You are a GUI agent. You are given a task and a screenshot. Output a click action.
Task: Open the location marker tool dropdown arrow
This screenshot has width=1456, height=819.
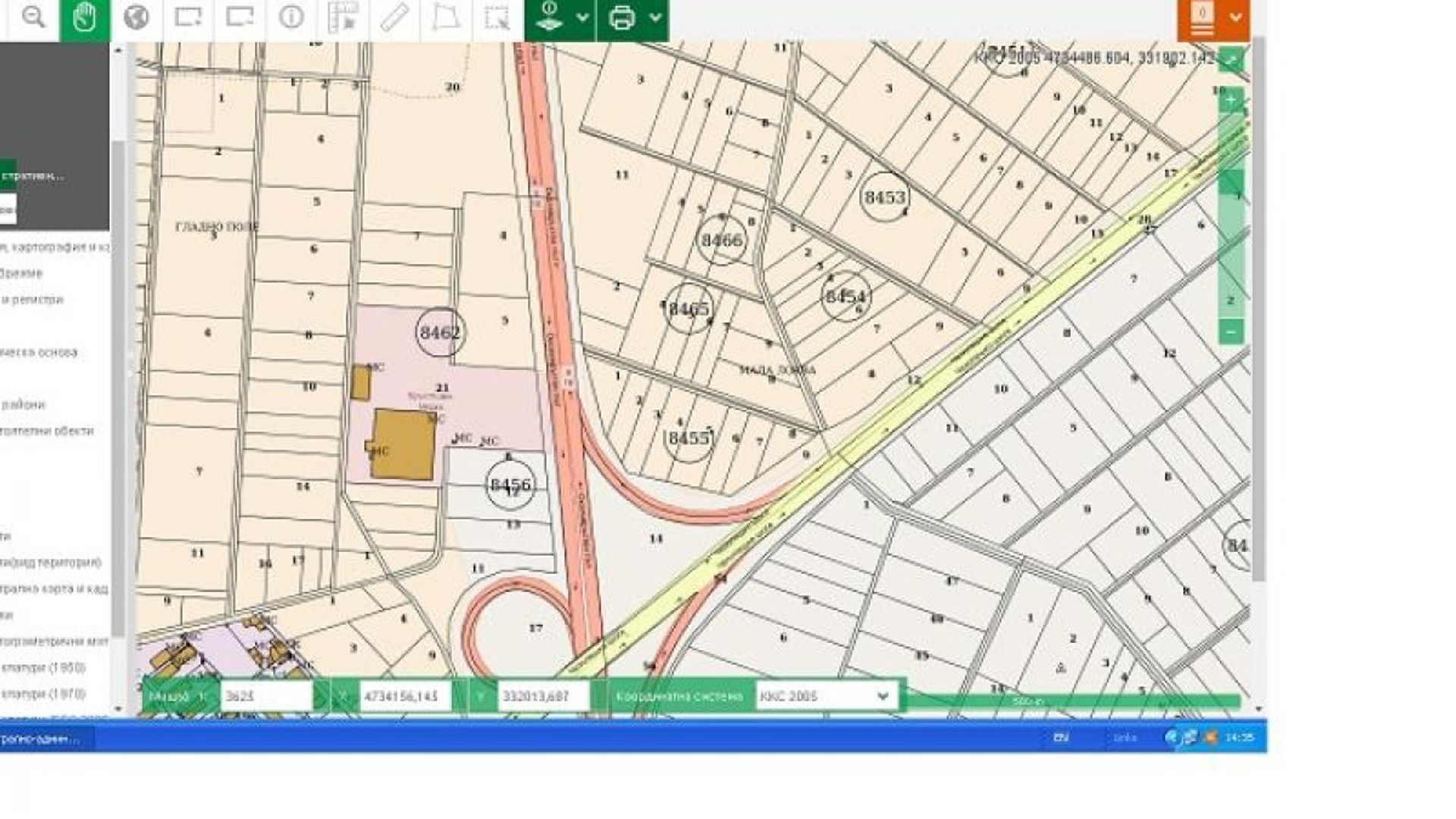point(582,17)
